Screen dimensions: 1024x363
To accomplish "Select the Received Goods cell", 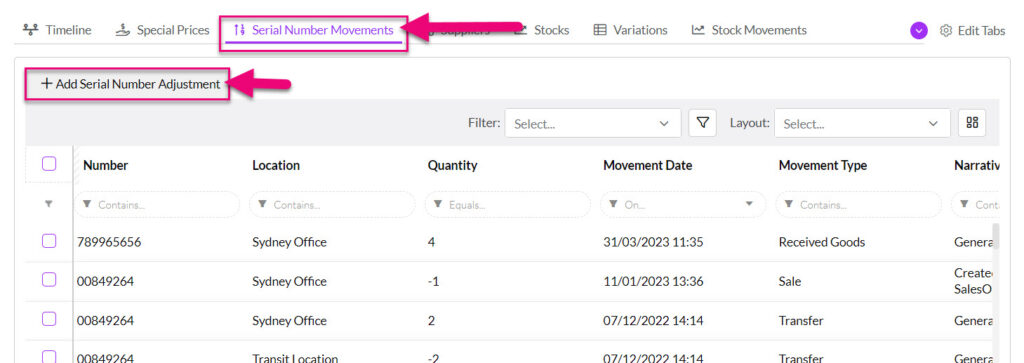I will click(x=822, y=242).
